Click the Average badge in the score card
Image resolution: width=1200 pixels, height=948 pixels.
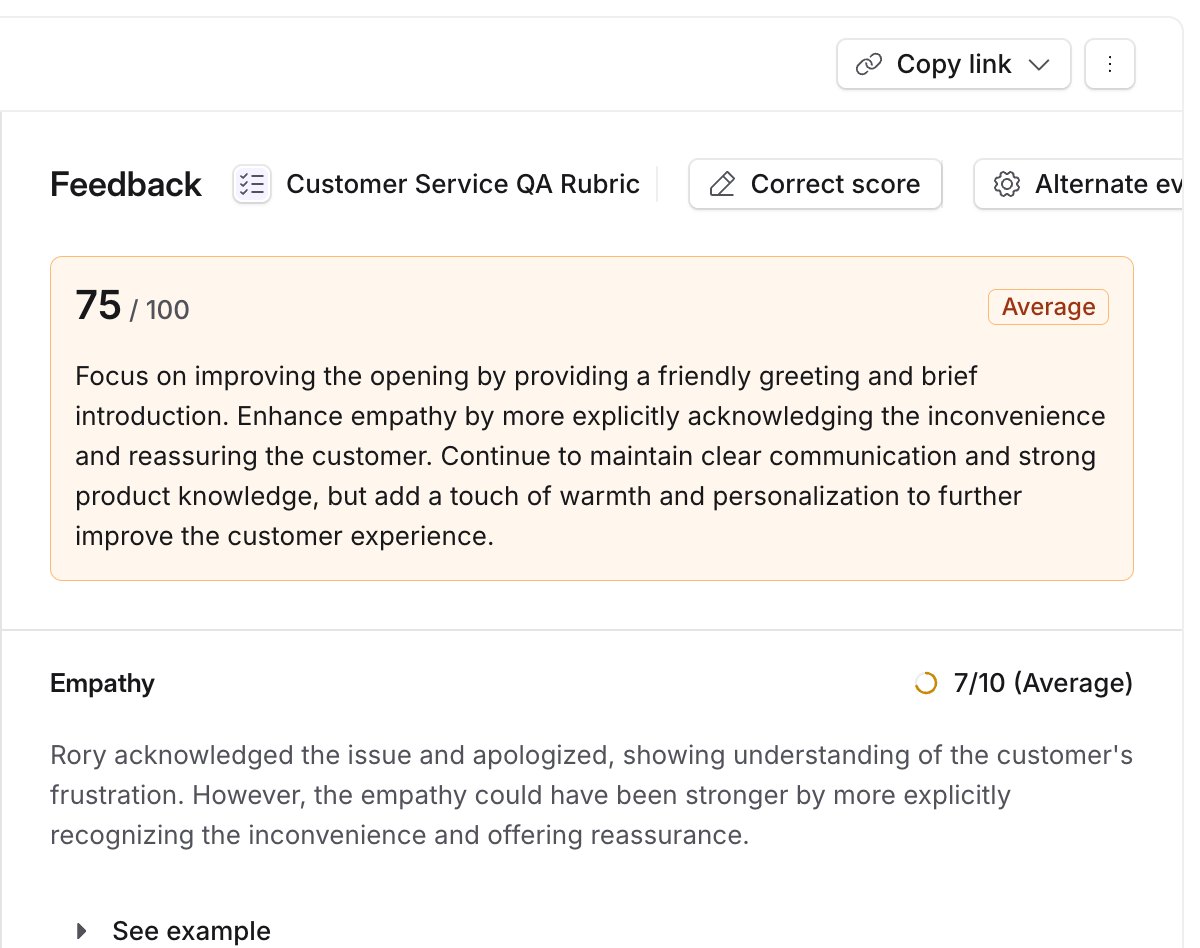(x=1048, y=307)
